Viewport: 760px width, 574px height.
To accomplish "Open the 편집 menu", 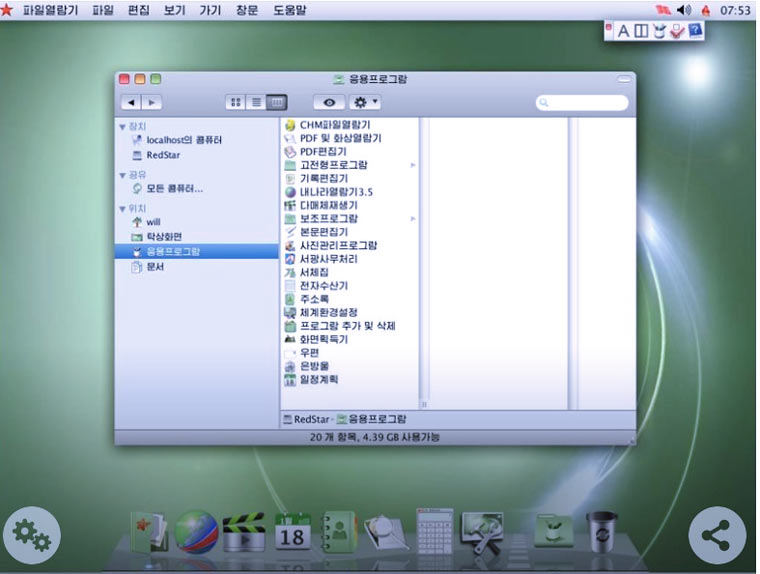I will tap(139, 10).
